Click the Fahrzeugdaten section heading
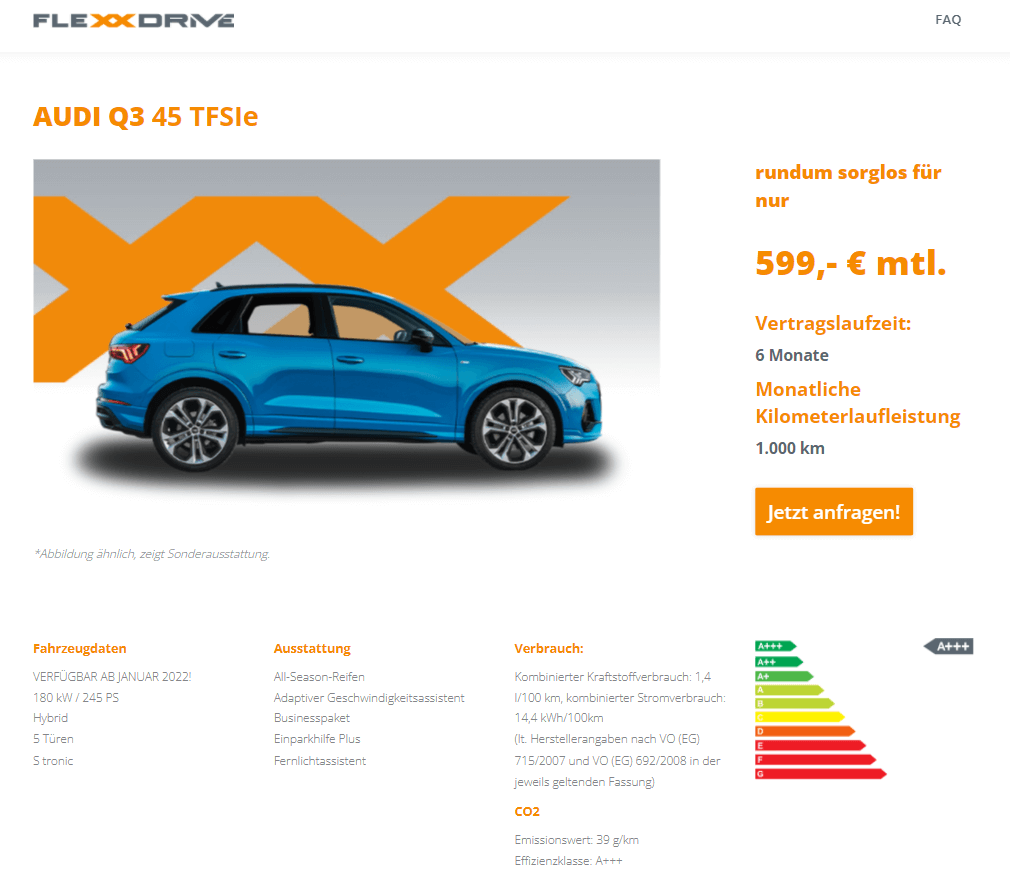This screenshot has width=1010, height=881. 80,649
